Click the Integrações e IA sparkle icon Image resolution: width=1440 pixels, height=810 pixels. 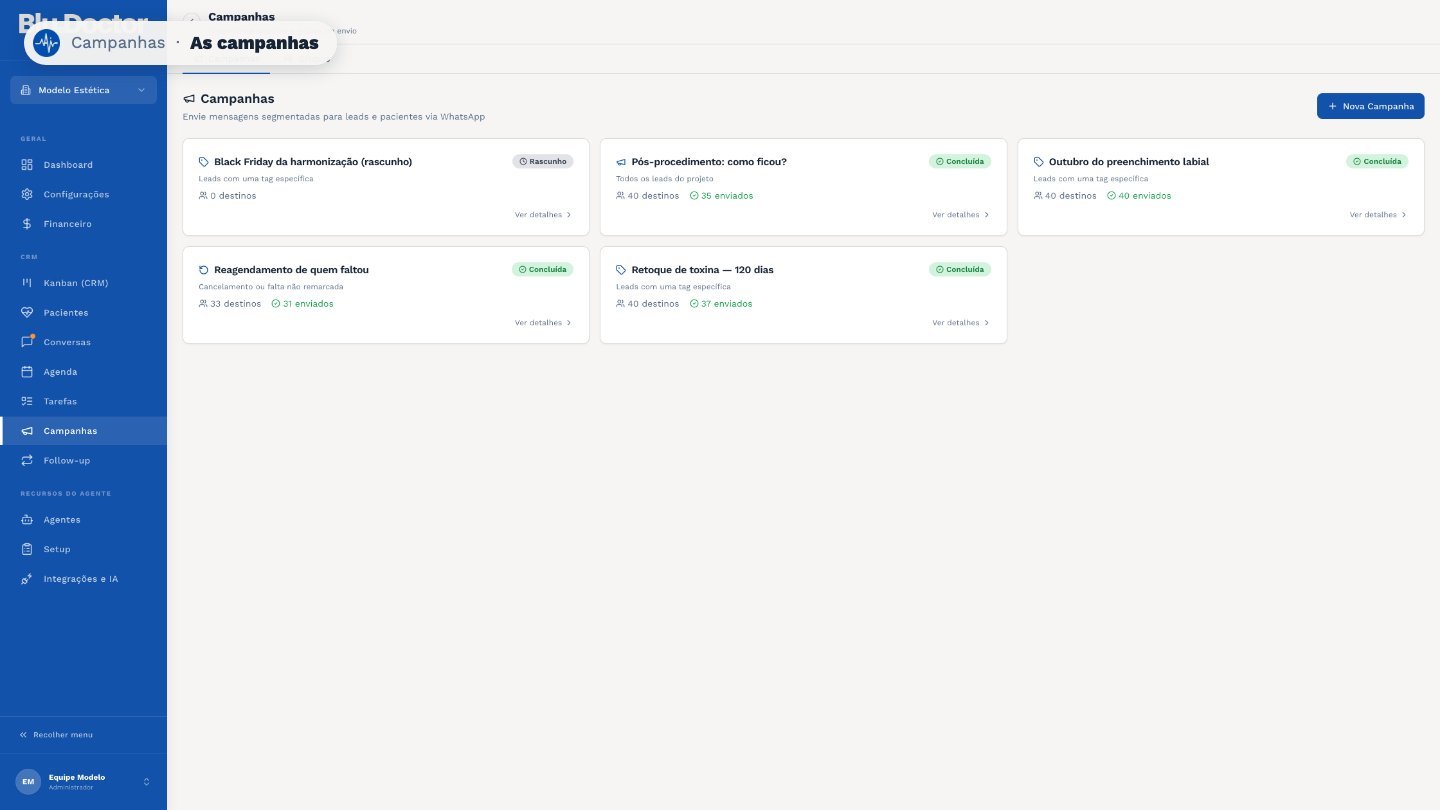pyautogui.click(x=27, y=579)
